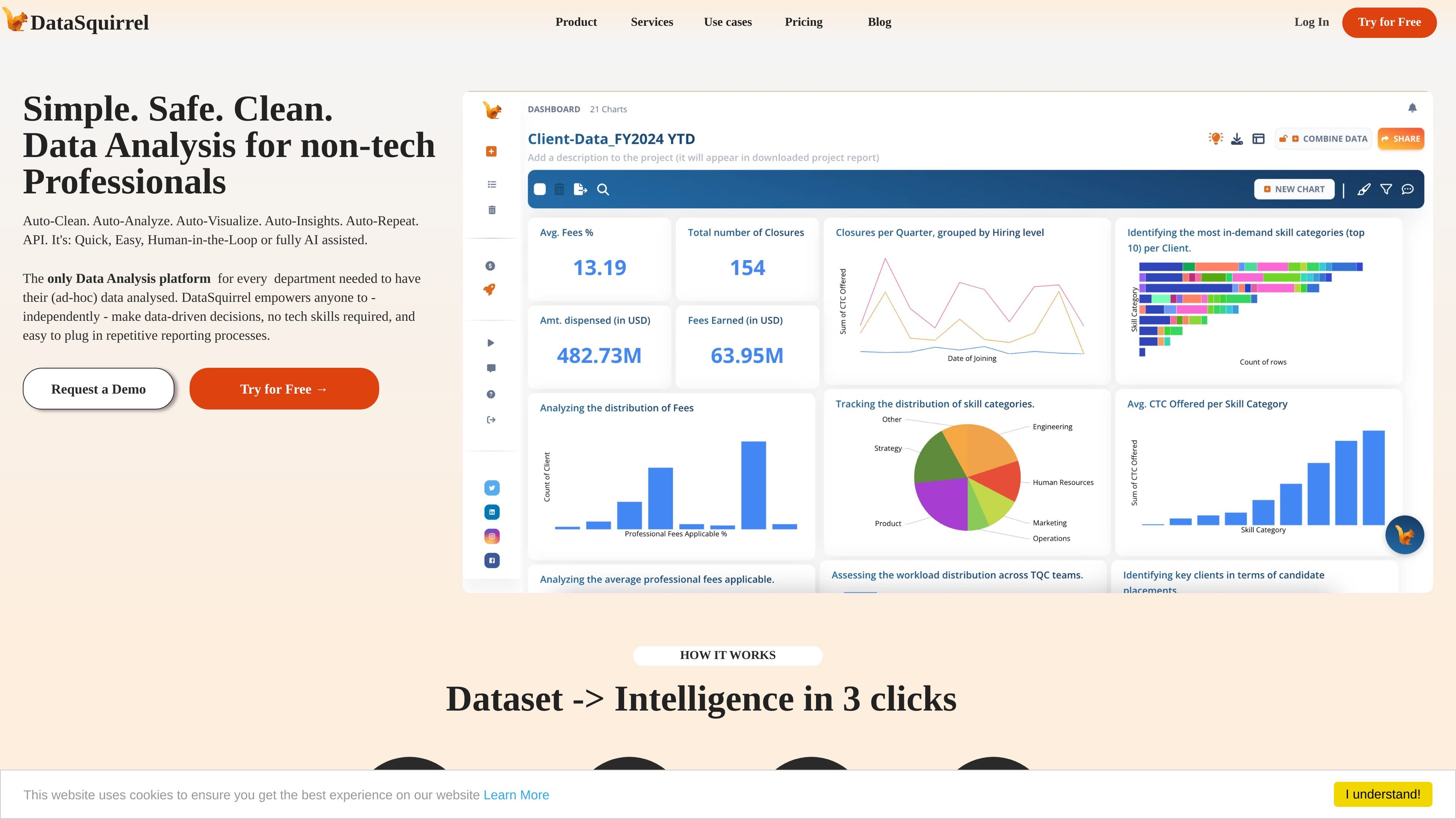Click the trash icon in dashboard sidebar
The width and height of the screenshot is (1456, 819).
click(x=492, y=210)
